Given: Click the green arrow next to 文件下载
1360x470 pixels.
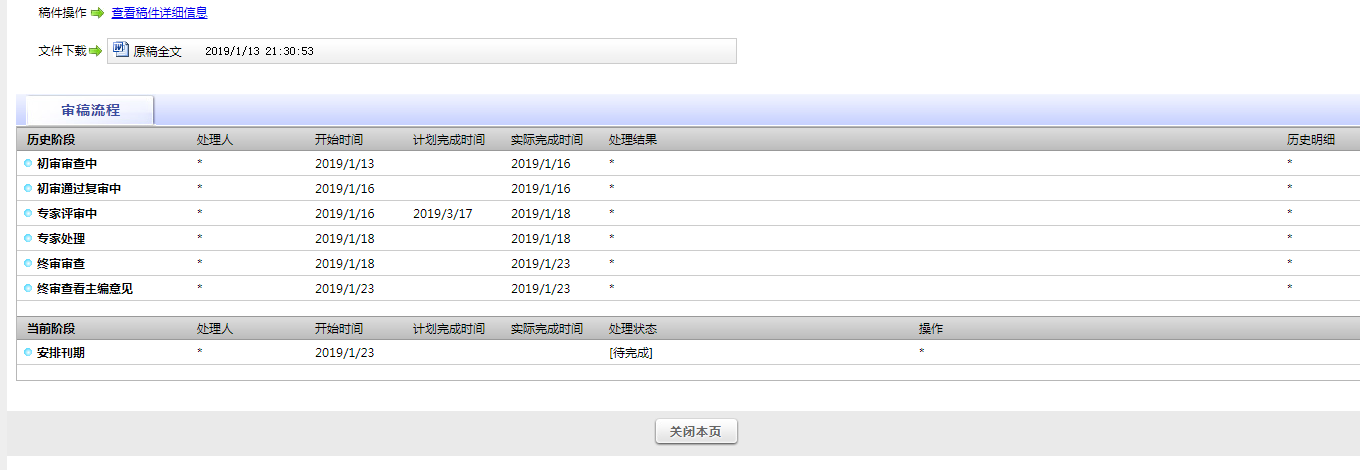Looking at the screenshot, I should tap(96, 51).
